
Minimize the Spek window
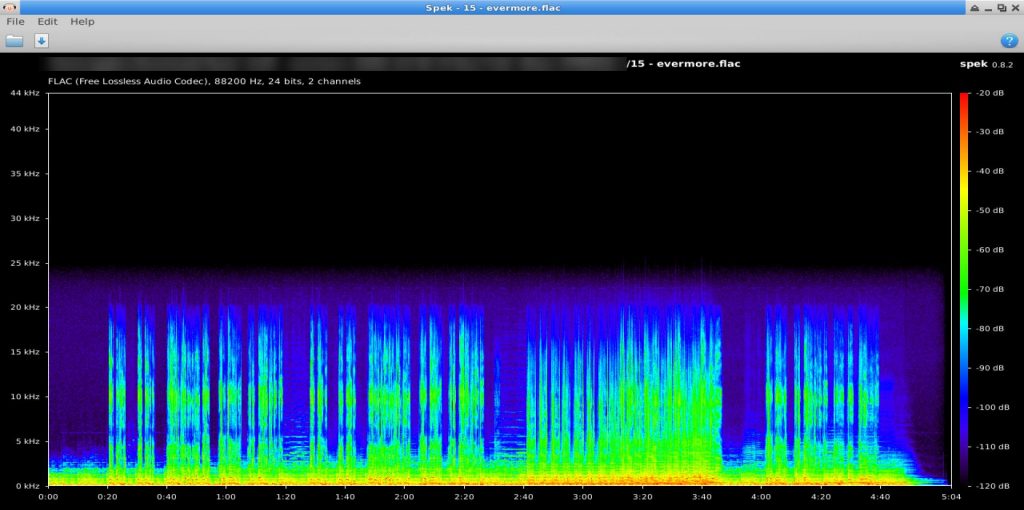[989, 8]
